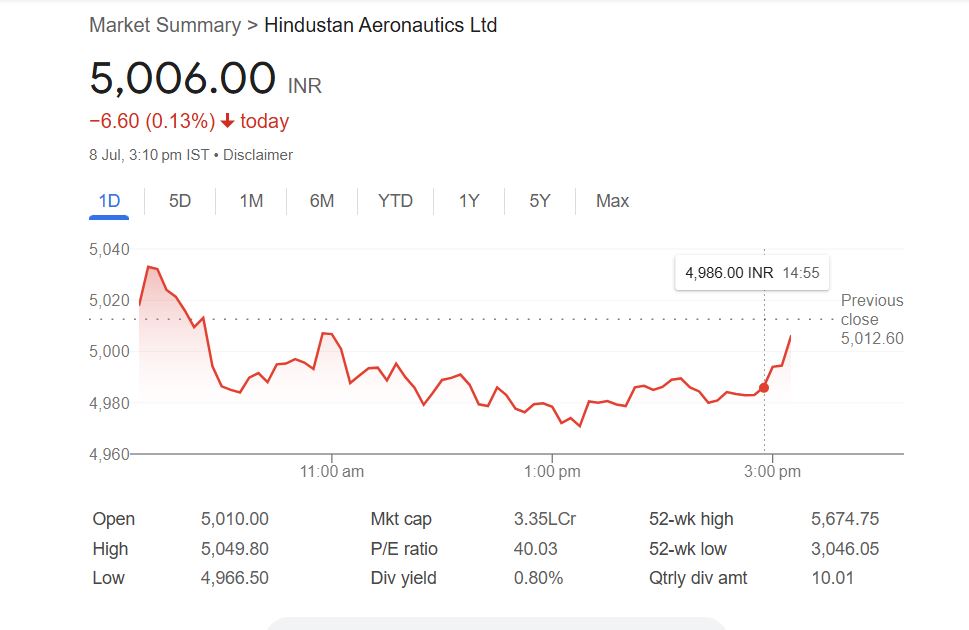The height and width of the screenshot is (630, 969).
Task: Switch to the 5D chart range
Action: tap(180, 201)
